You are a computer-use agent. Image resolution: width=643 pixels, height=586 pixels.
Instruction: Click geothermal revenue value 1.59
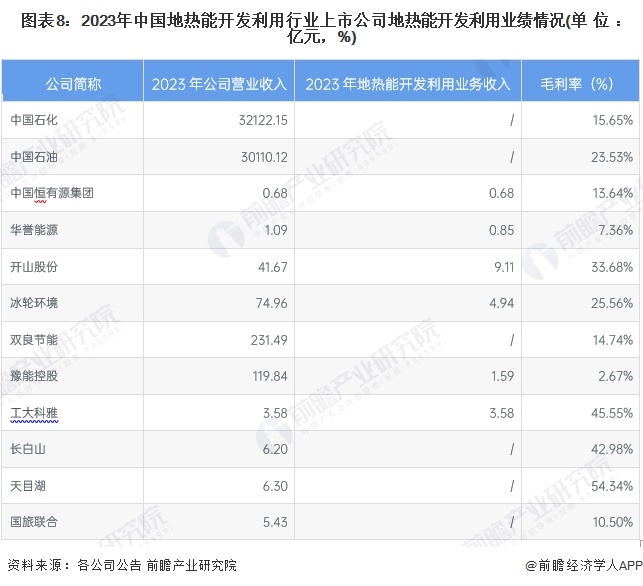tap(503, 376)
